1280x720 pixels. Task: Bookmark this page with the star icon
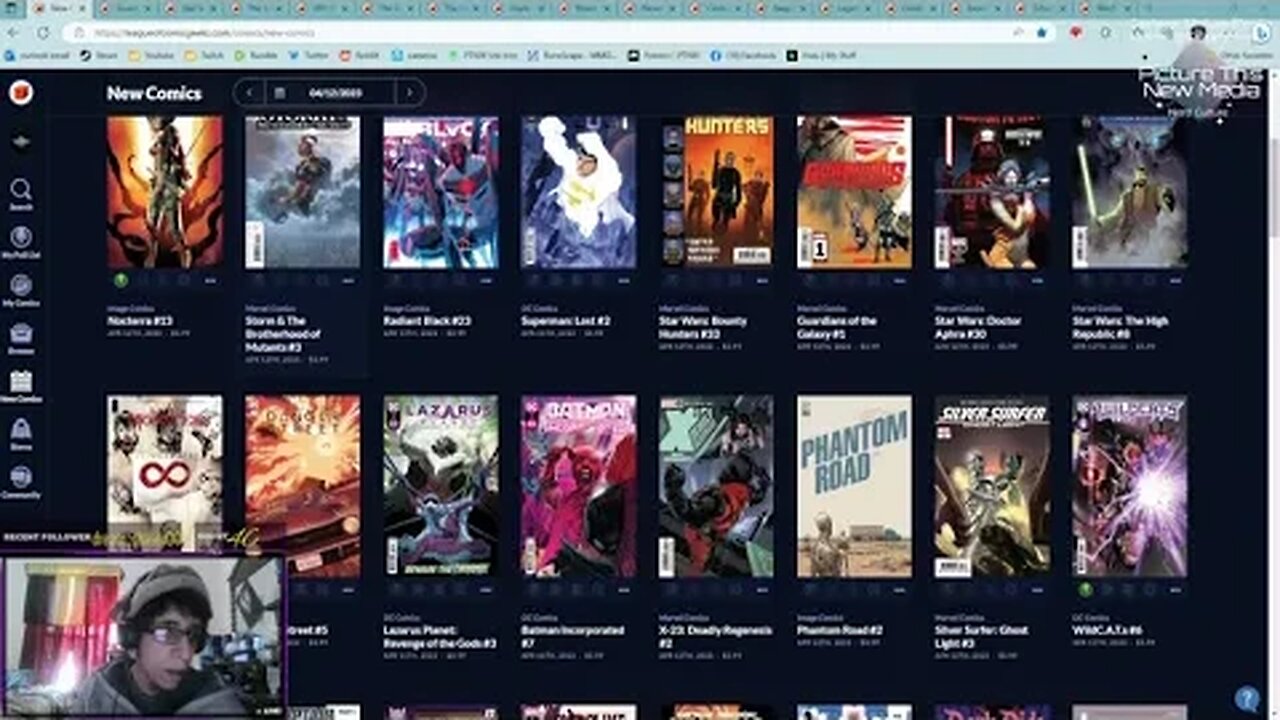click(1042, 32)
